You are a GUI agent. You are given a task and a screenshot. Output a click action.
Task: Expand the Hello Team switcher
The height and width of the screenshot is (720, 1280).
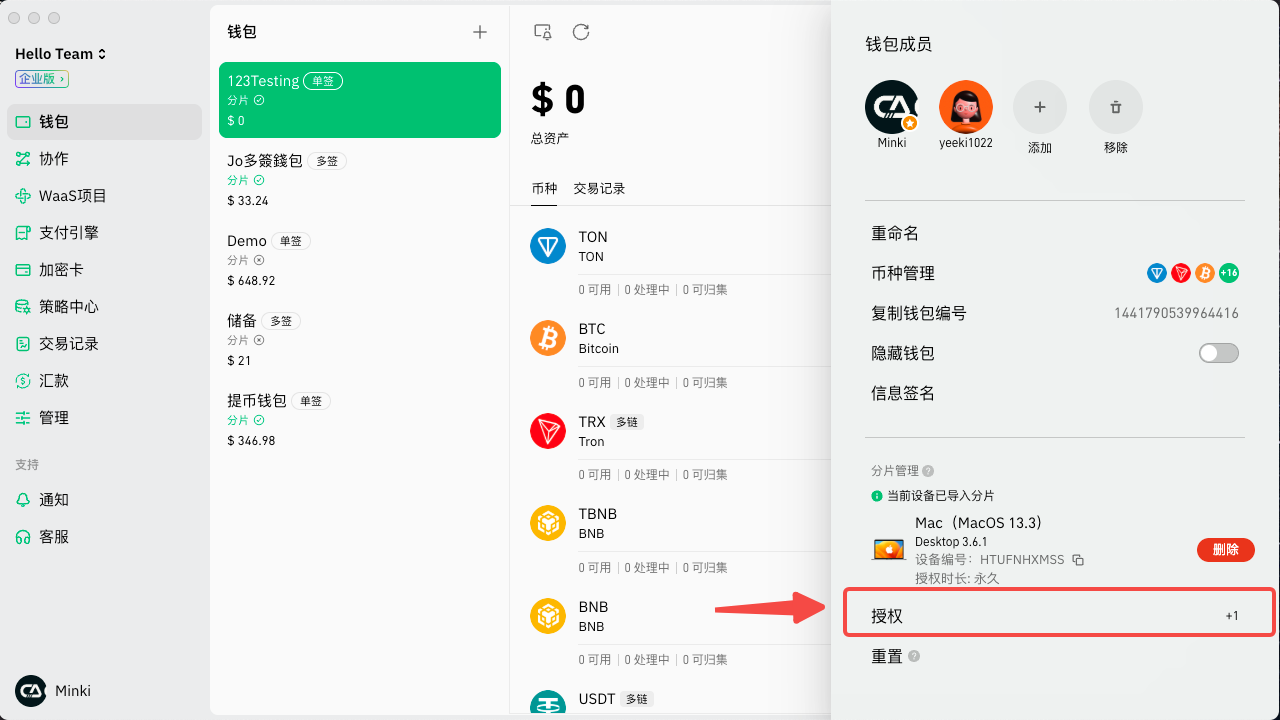(x=61, y=54)
